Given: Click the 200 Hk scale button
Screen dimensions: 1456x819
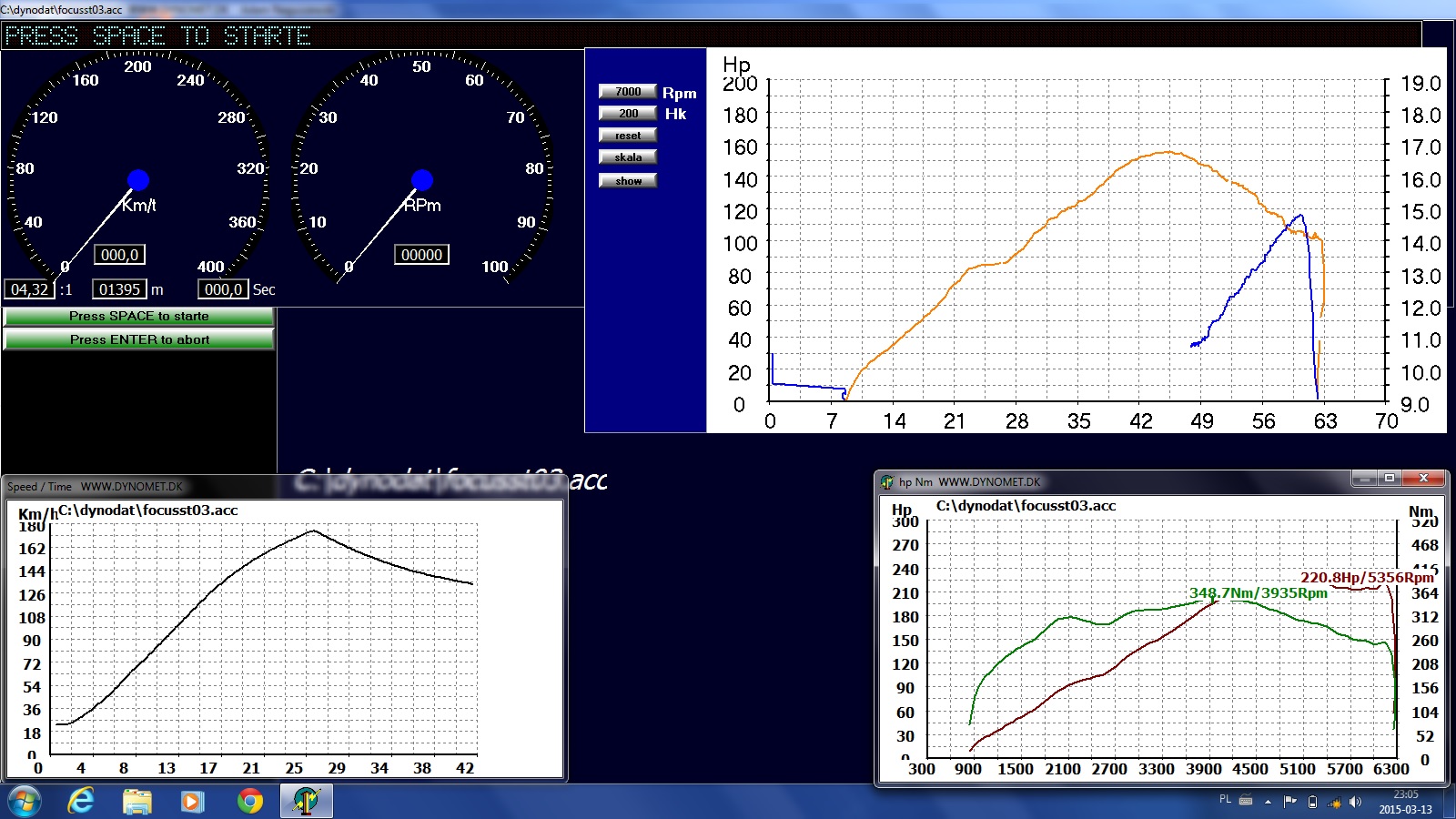Looking at the screenshot, I should click(x=628, y=114).
